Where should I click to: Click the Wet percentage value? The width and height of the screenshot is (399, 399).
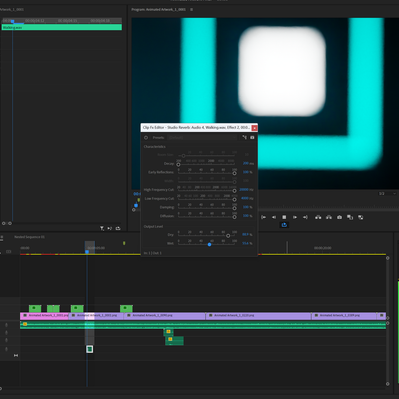pyautogui.click(x=245, y=243)
